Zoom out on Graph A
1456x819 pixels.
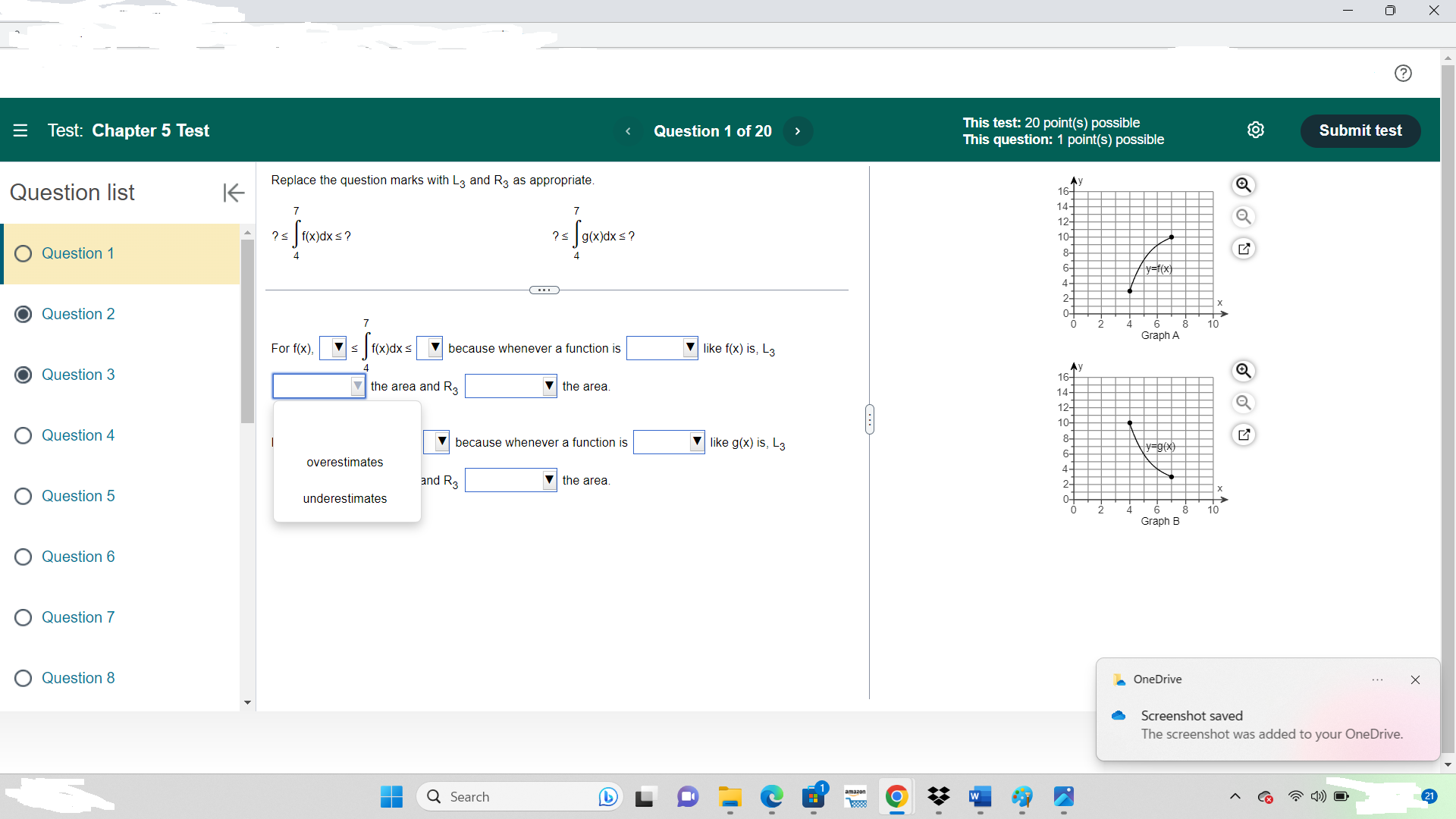click(1244, 217)
